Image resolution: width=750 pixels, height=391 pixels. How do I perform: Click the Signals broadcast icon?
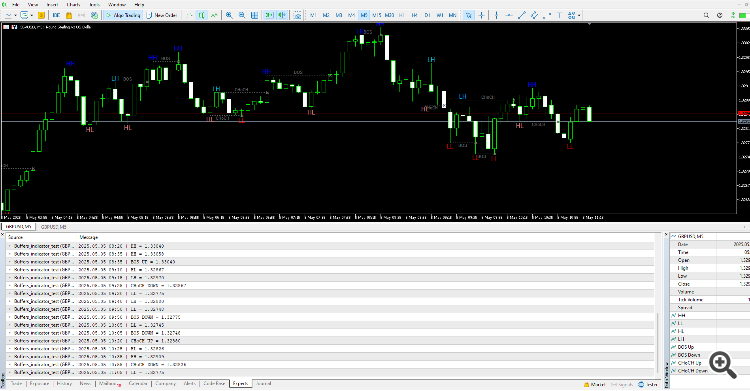(x=81, y=15)
